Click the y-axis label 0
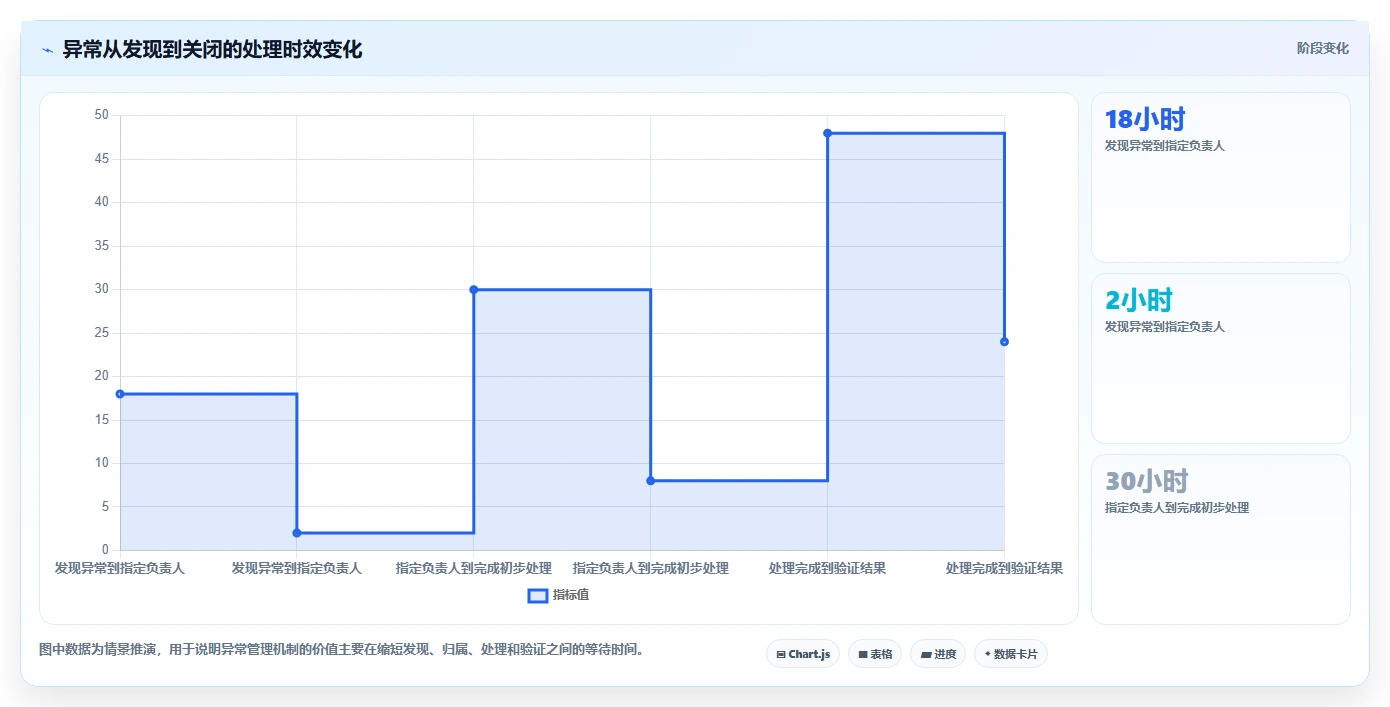 tap(105, 550)
